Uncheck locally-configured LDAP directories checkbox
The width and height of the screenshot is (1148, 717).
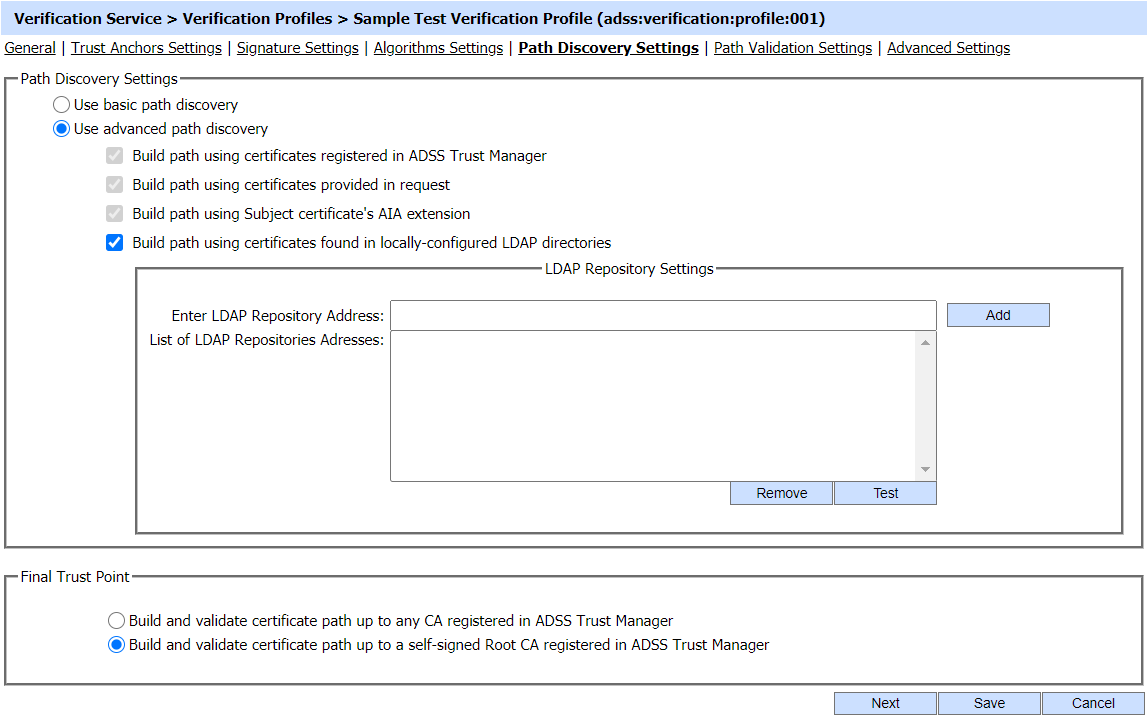click(115, 243)
